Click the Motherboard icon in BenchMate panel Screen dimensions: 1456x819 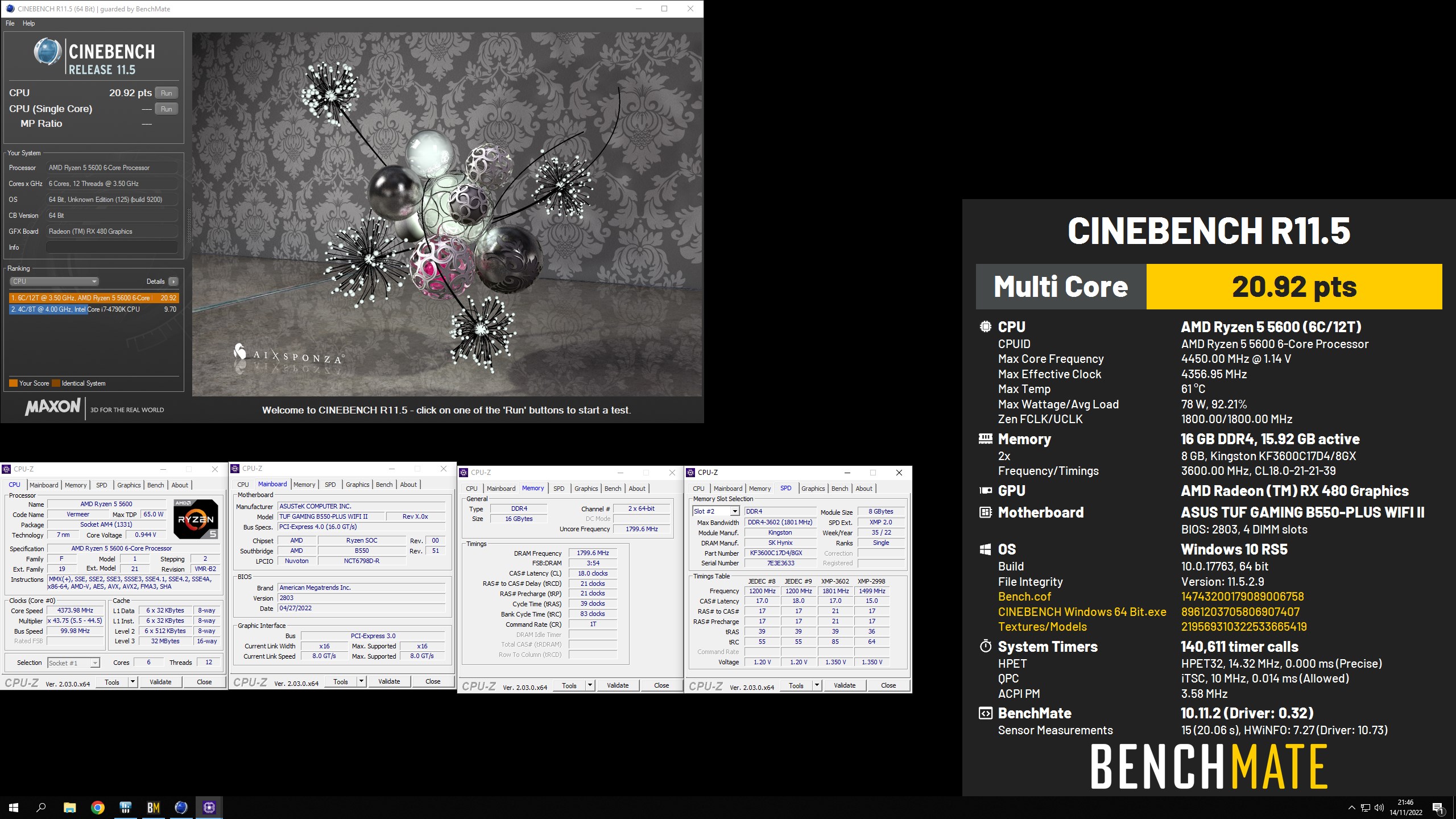tap(986, 512)
